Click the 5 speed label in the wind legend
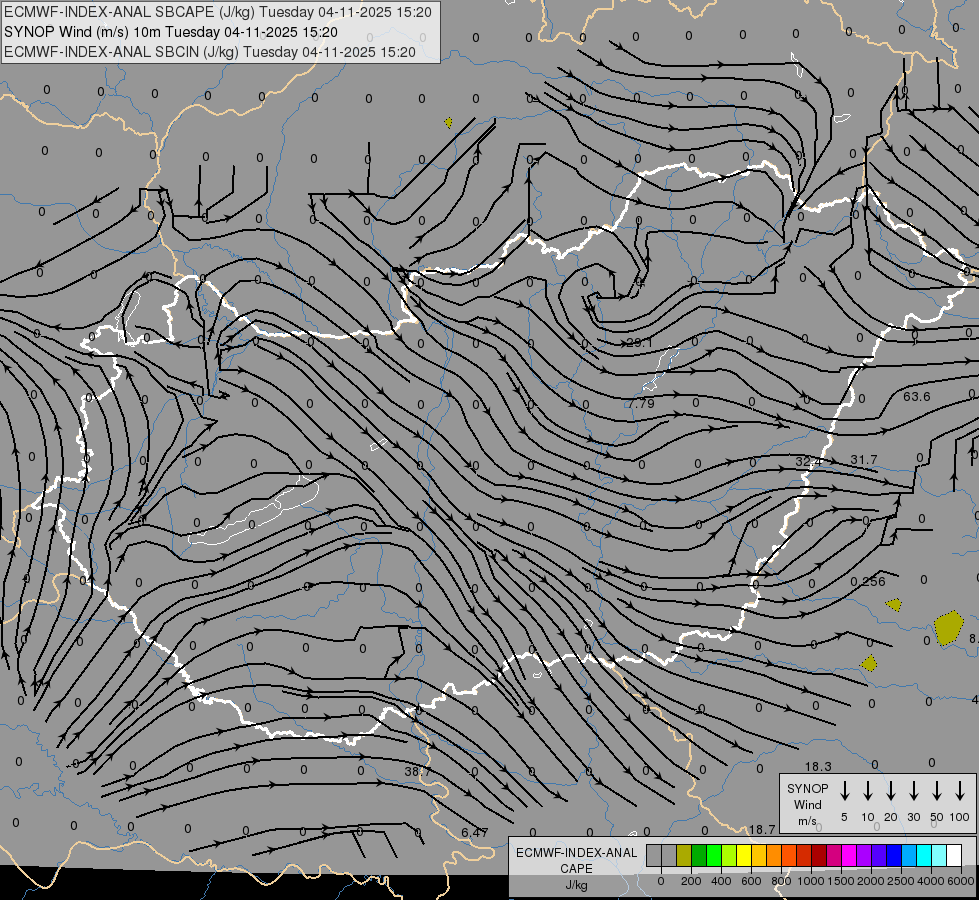Viewport: 979px width, 900px height. tap(844, 817)
